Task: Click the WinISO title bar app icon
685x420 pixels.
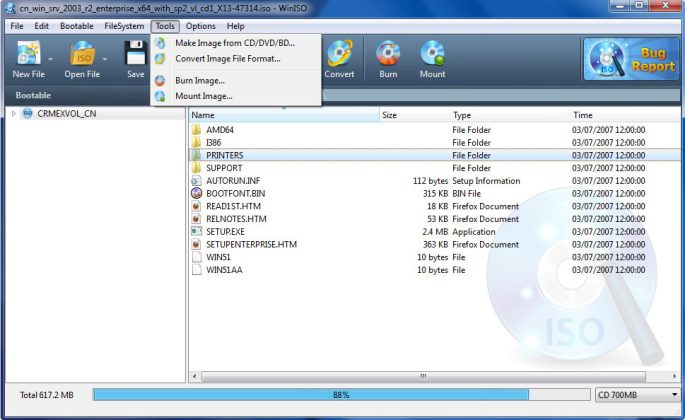Action: (10, 8)
